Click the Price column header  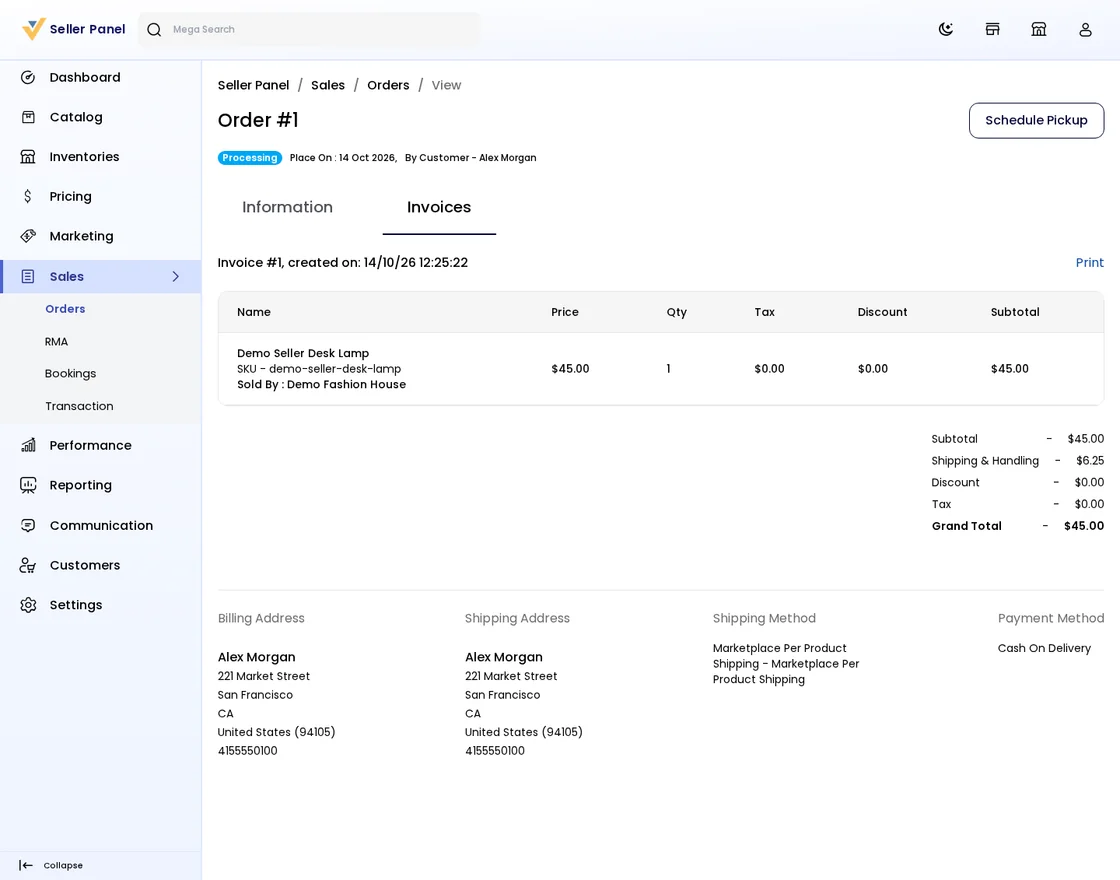[565, 312]
